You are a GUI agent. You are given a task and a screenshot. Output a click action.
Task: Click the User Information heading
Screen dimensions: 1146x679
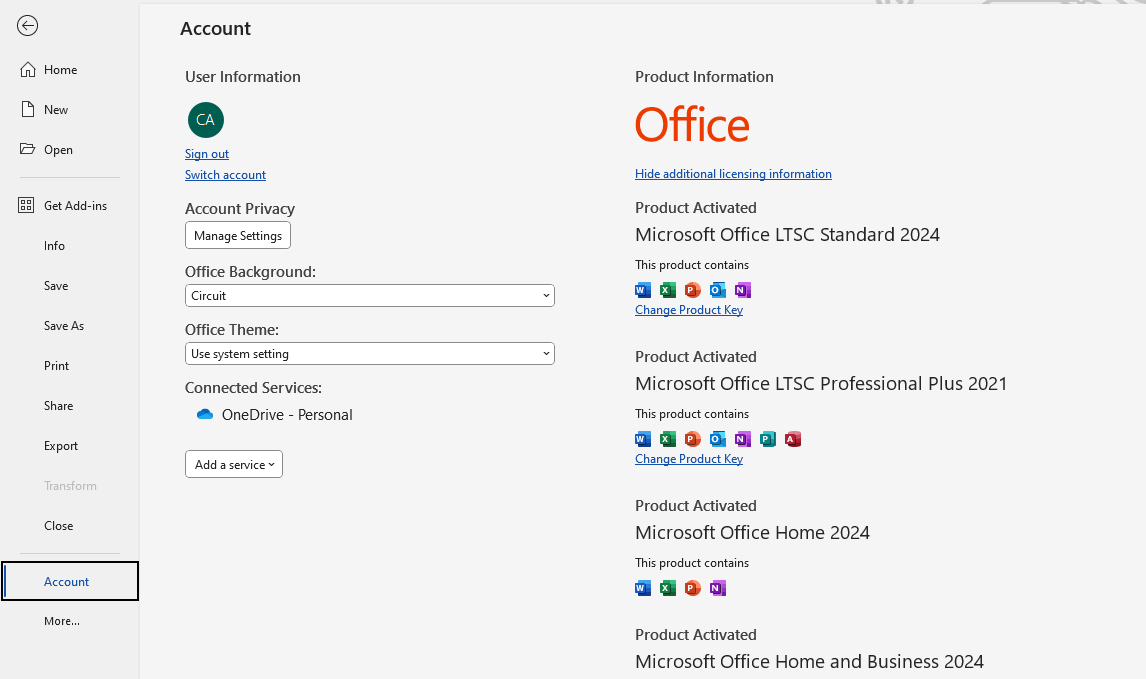[243, 77]
